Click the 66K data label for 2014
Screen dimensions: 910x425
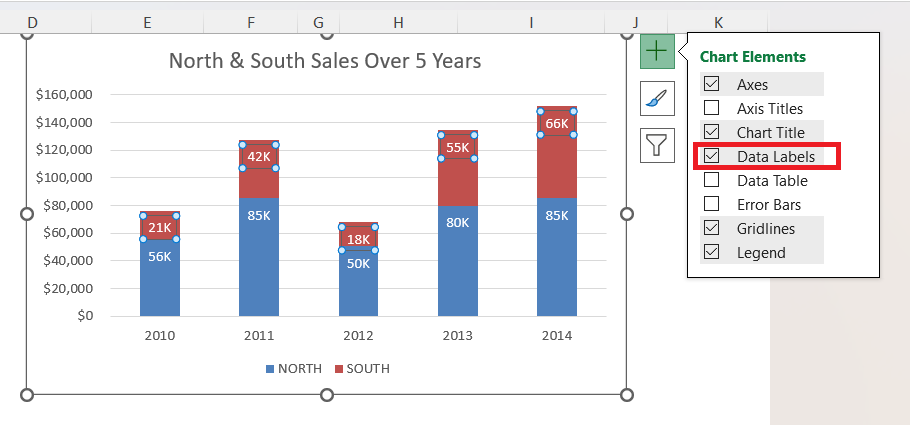point(557,124)
